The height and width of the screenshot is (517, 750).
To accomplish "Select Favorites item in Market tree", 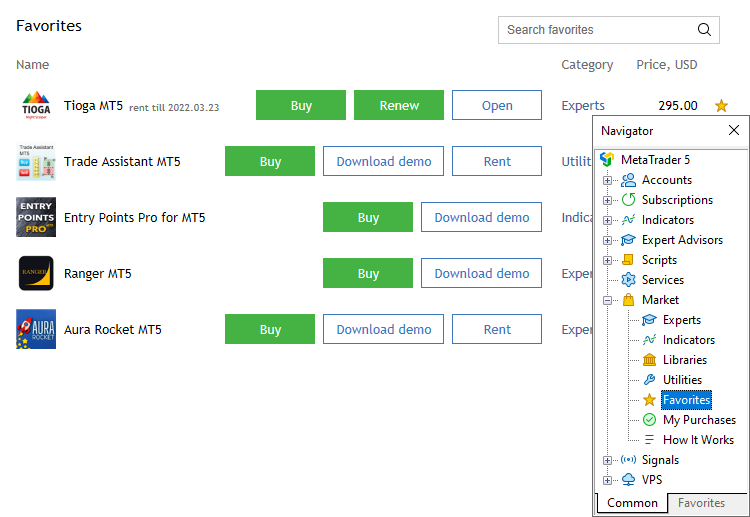I will click(x=686, y=400).
